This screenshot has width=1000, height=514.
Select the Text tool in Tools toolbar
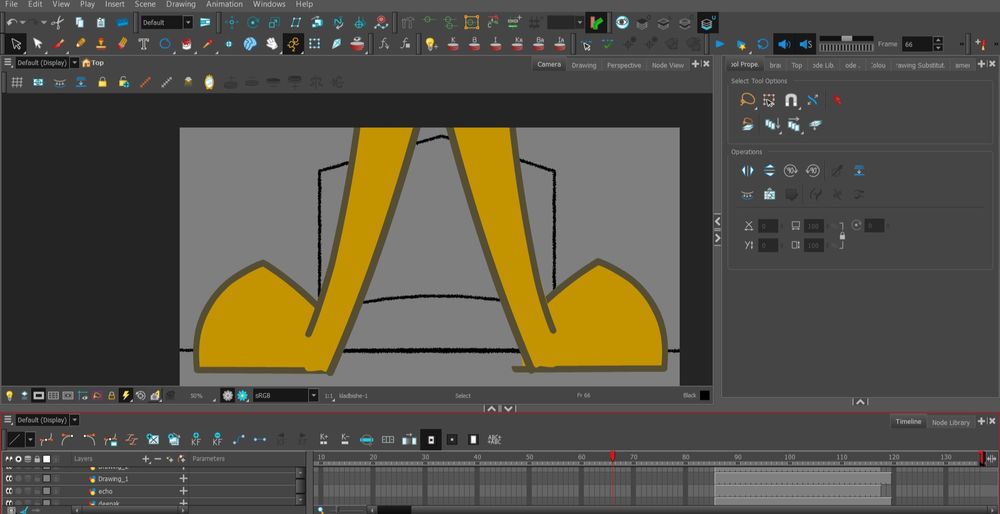click(x=143, y=44)
